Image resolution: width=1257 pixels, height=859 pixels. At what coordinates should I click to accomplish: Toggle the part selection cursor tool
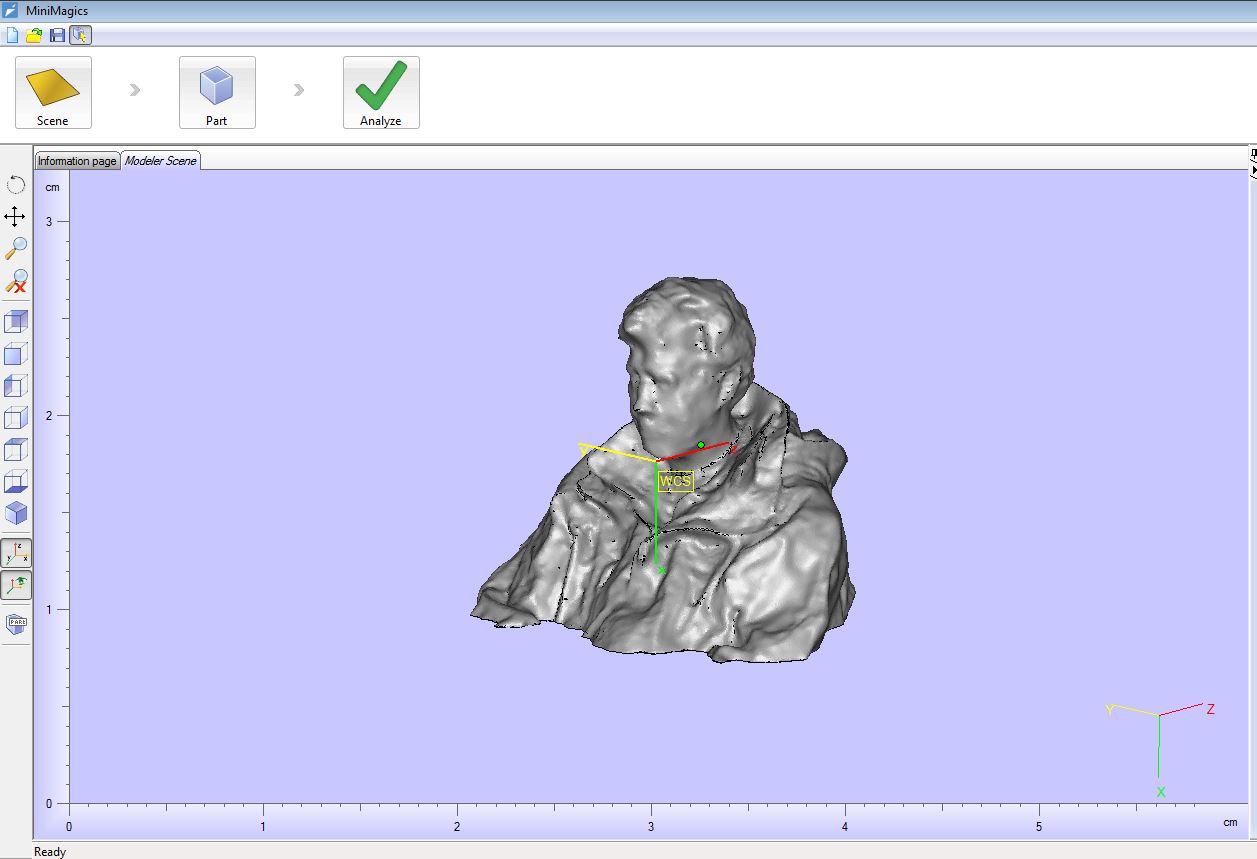pyautogui.click(x=80, y=36)
